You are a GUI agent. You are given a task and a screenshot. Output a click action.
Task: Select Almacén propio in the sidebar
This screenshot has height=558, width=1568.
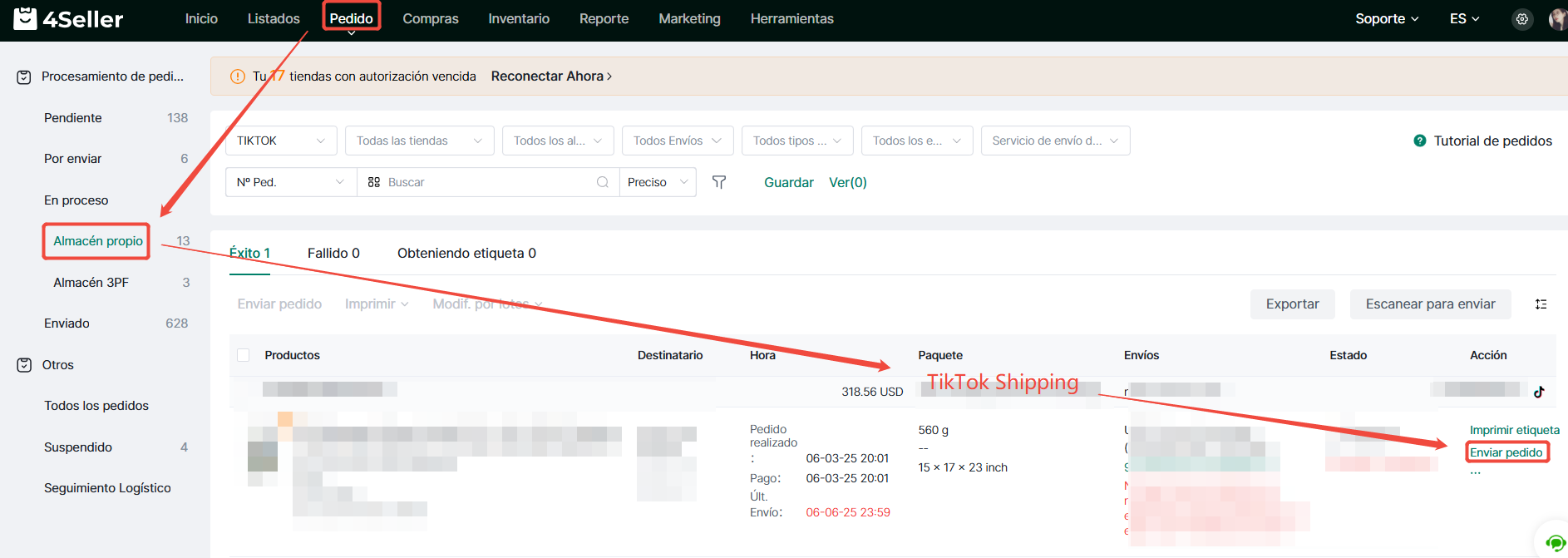[x=98, y=241]
